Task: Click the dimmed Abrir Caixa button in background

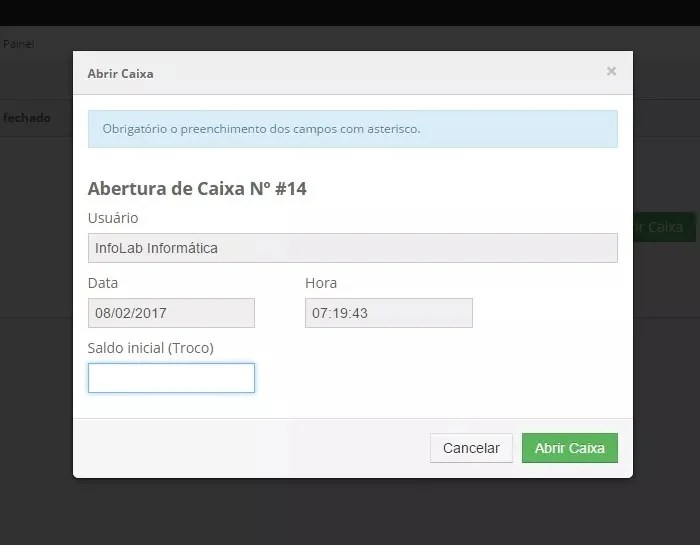Action: [664, 227]
